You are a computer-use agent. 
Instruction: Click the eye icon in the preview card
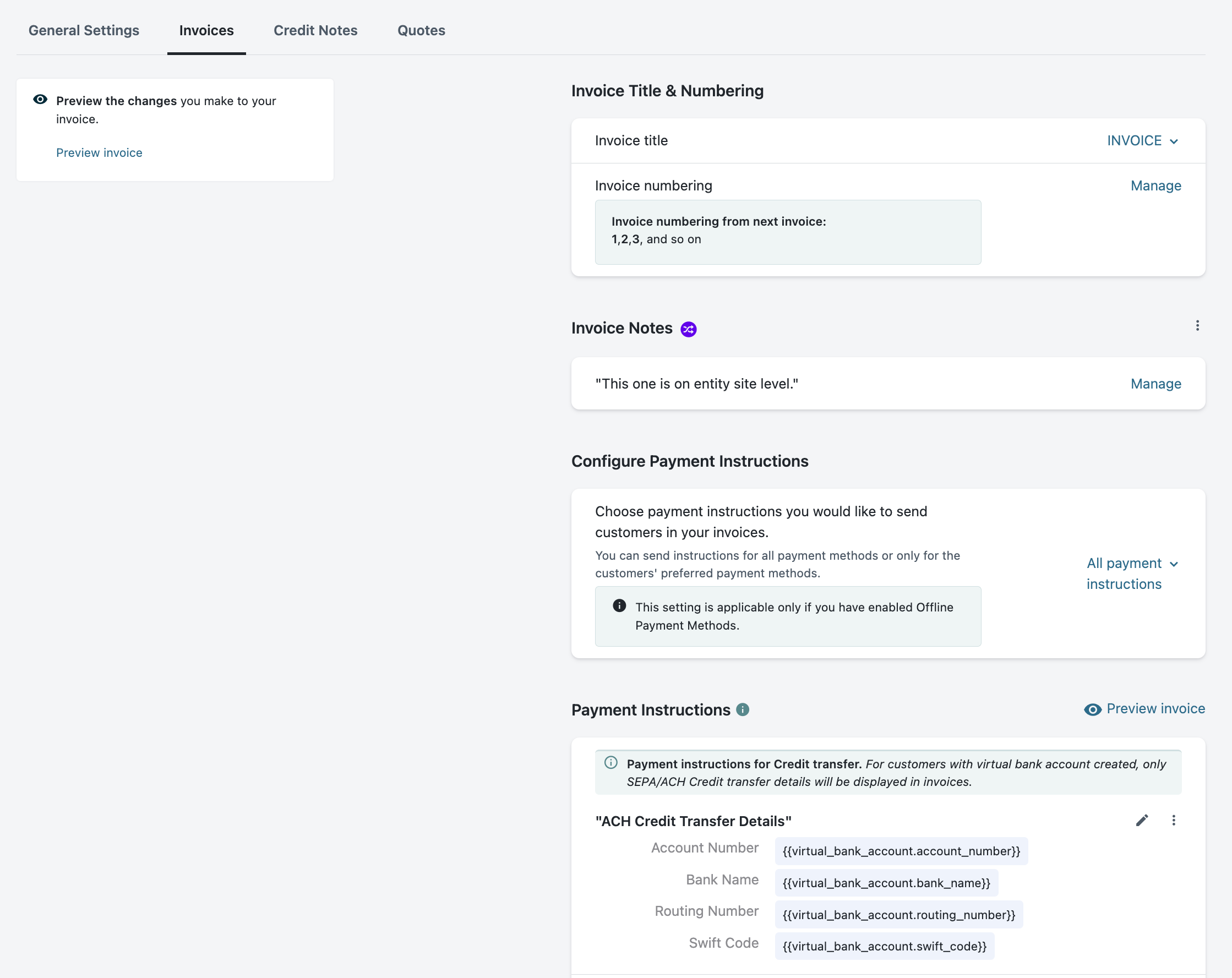[x=40, y=100]
